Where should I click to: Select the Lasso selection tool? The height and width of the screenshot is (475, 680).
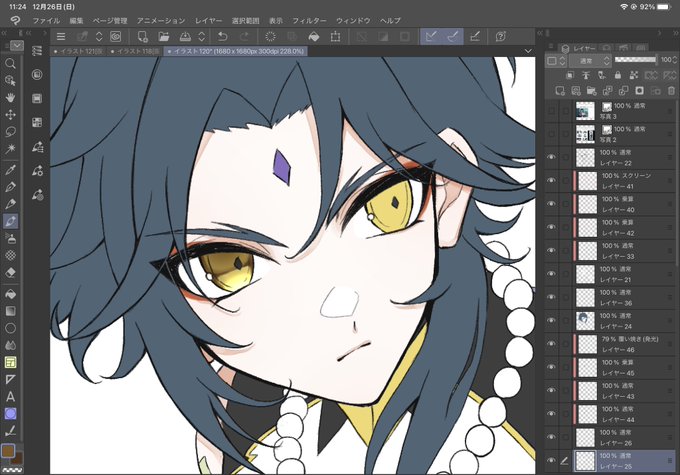click(10, 131)
